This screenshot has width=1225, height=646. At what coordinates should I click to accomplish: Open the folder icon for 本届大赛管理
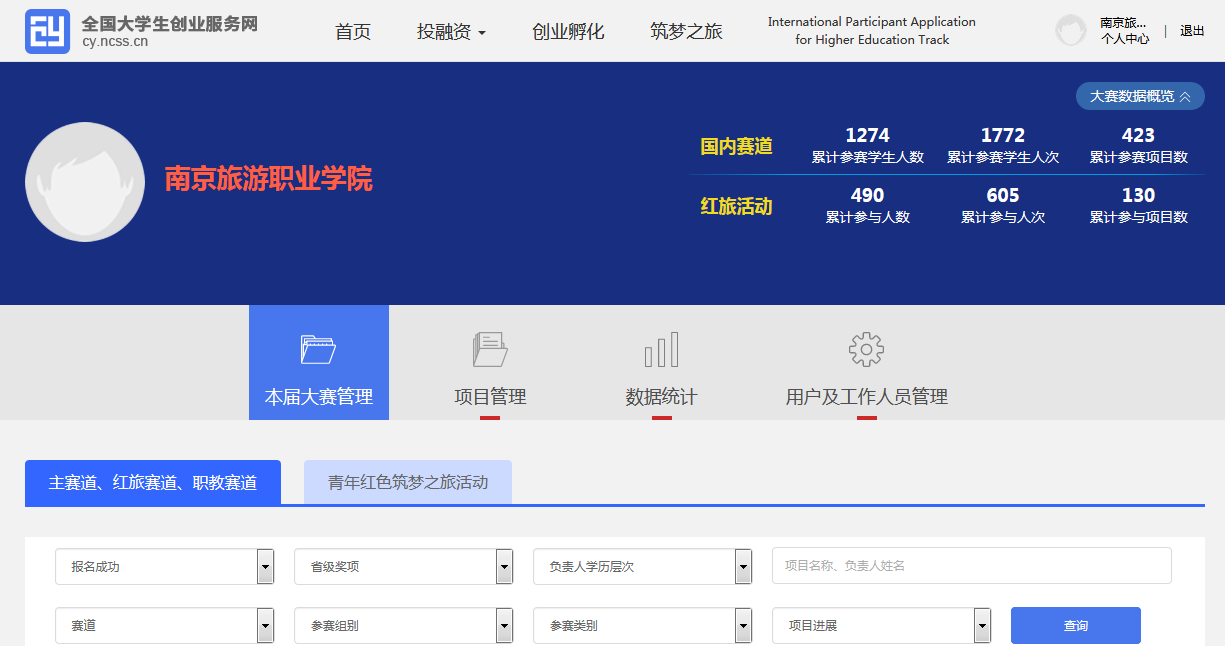(x=318, y=349)
